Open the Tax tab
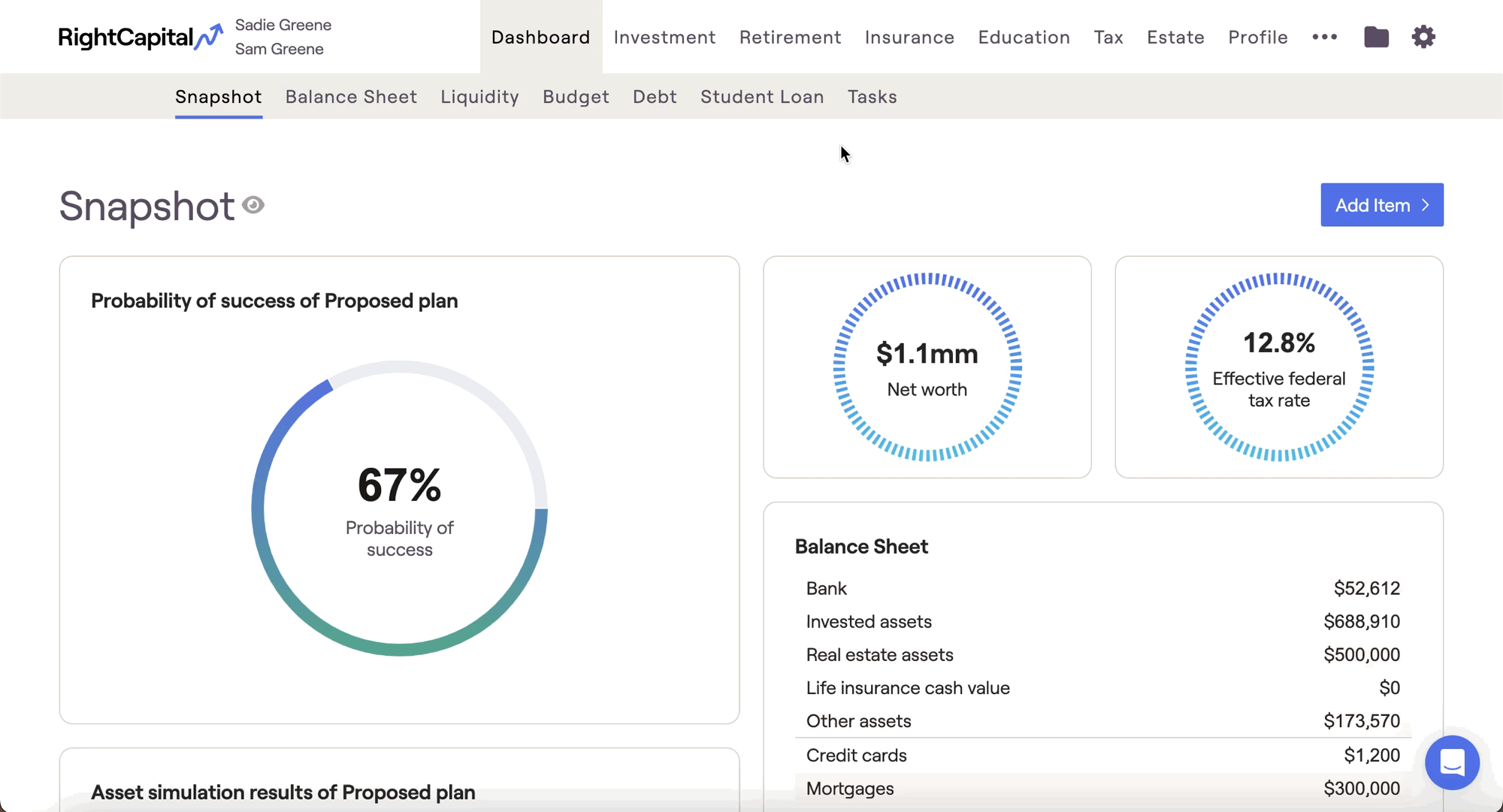 point(1108,37)
